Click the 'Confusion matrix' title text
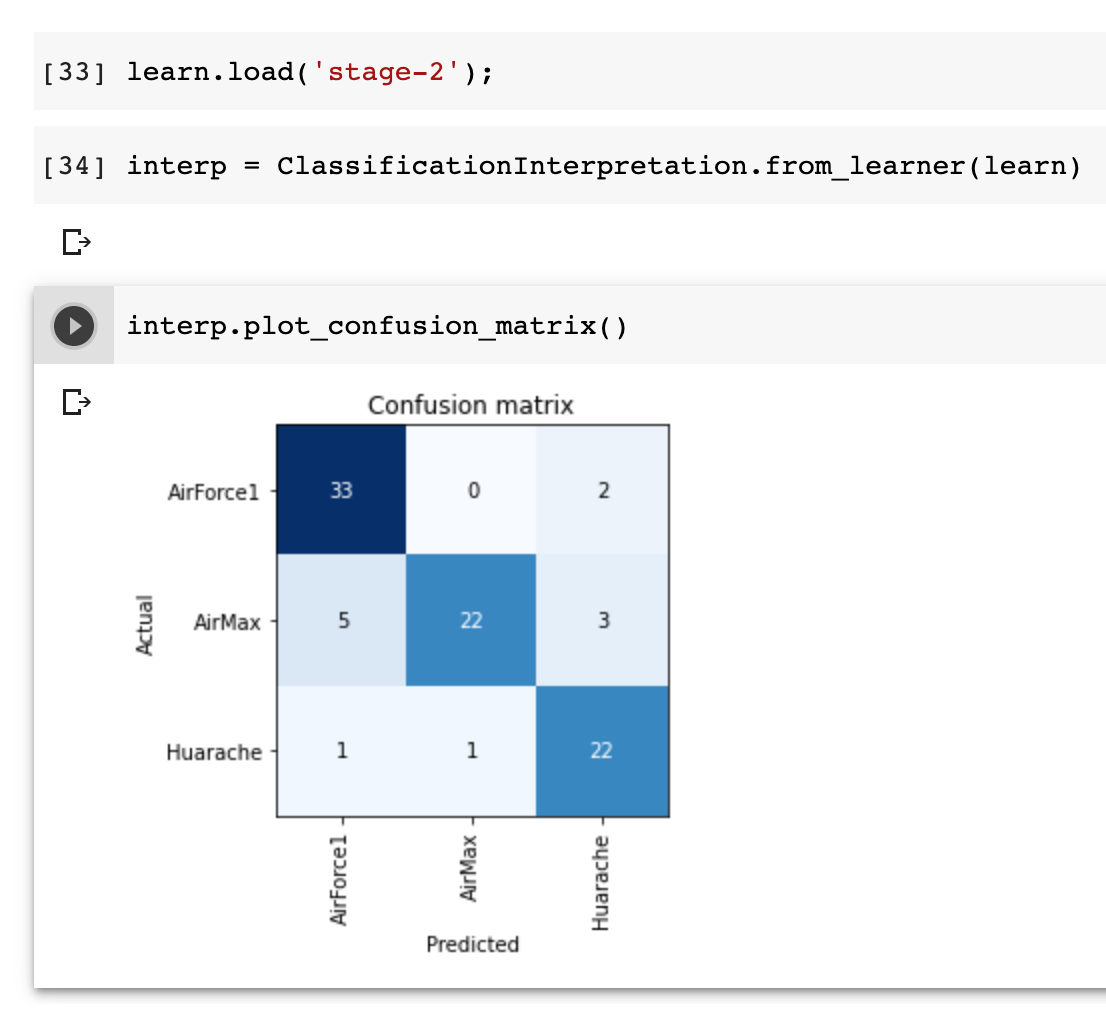This screenshot has height=1010, width=1106. pyautogui.click(x=470, y=405)
